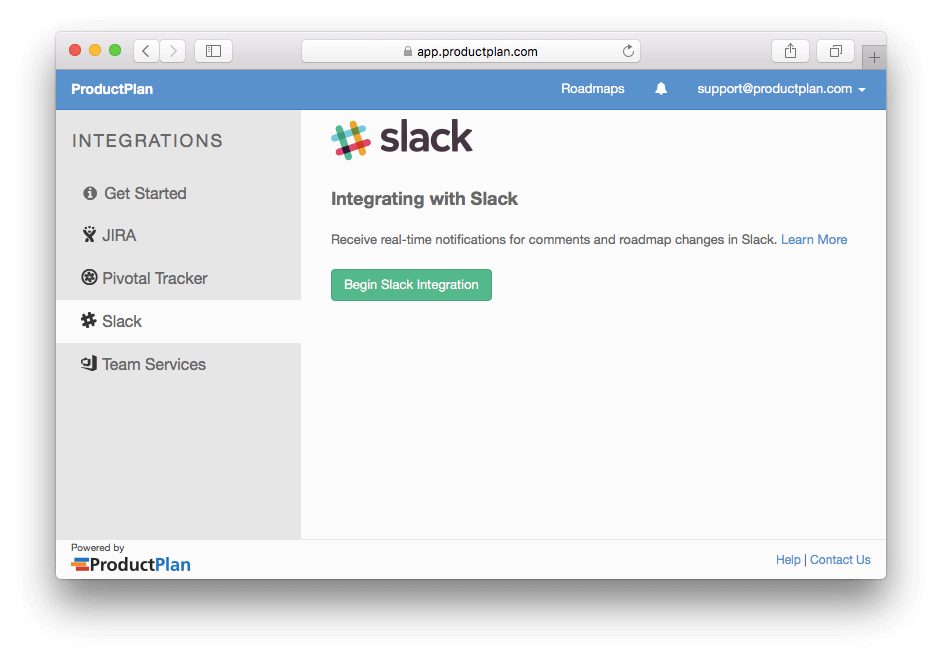The width and height of the screenshot is (942, 659).
Task: Open the Contact Us footer link
Action: (x=840, y=560)
